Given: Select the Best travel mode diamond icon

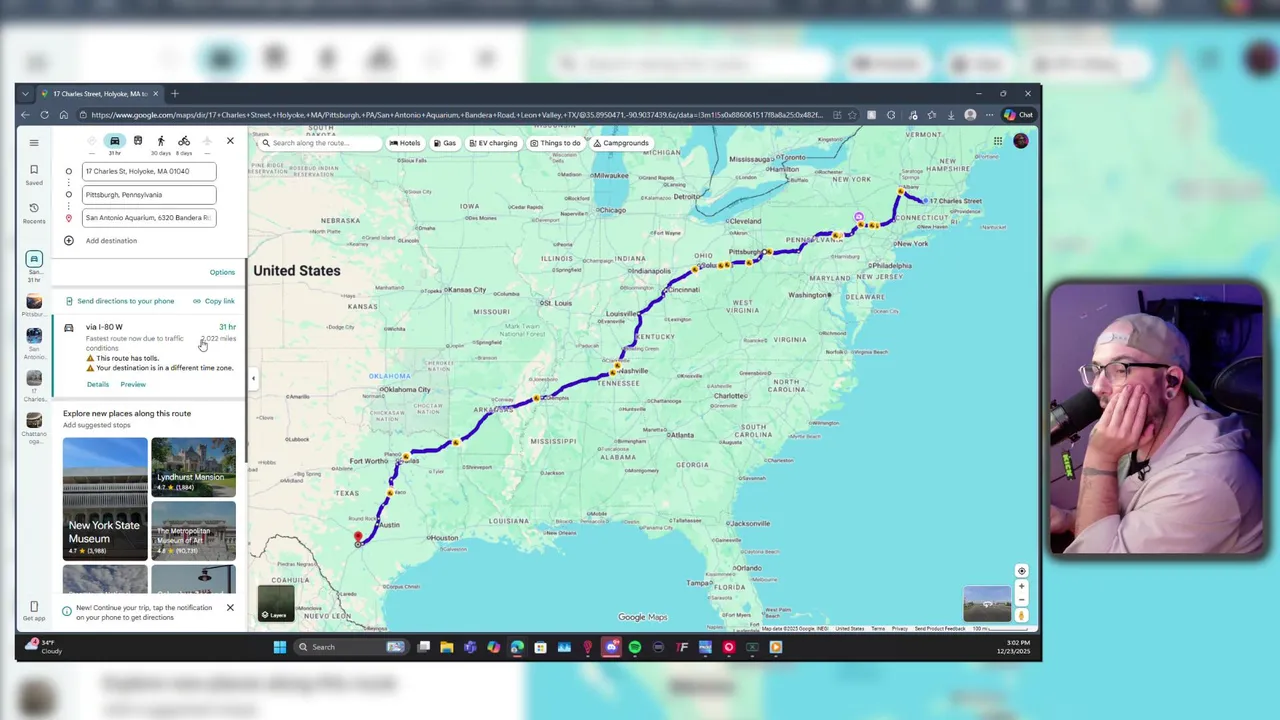Looking at the screenshot, I should pos(92,141).
